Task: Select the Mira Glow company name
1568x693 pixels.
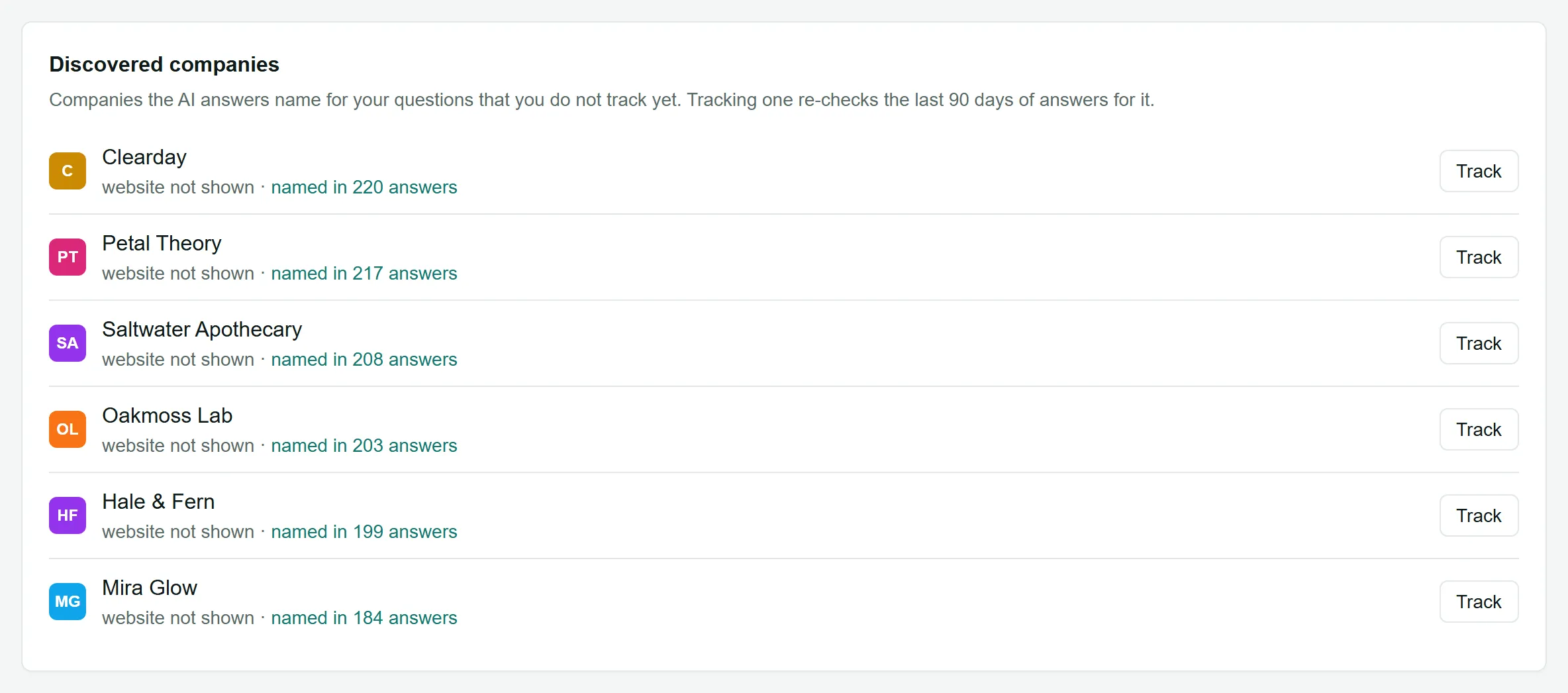Action: pos(150,588)
